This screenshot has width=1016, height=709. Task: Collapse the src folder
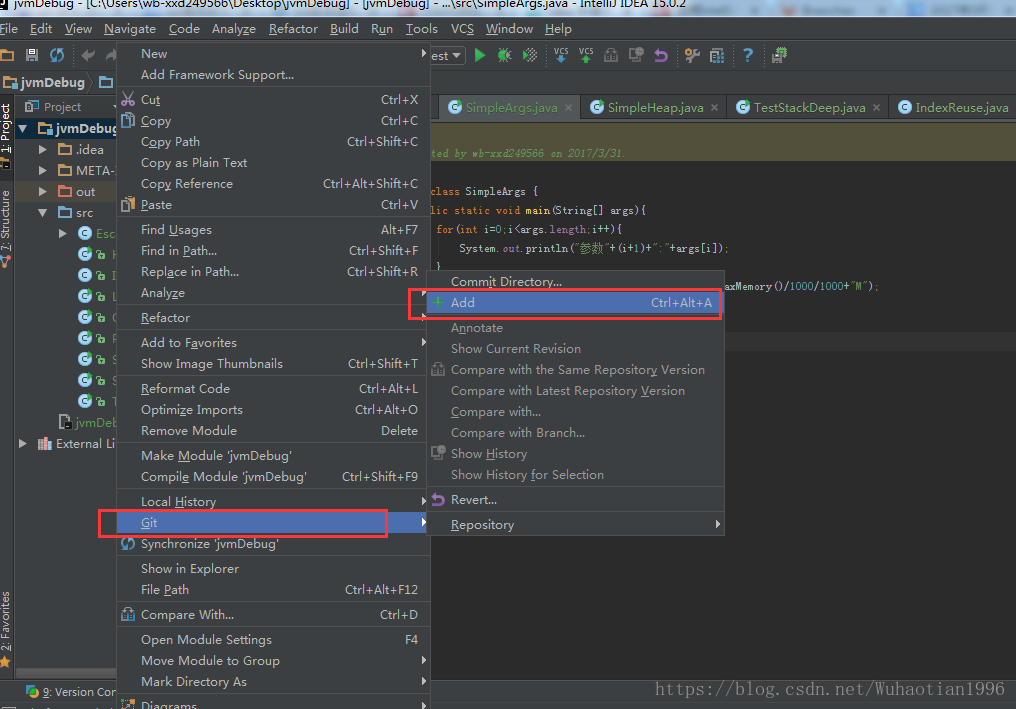click(43, 213)
